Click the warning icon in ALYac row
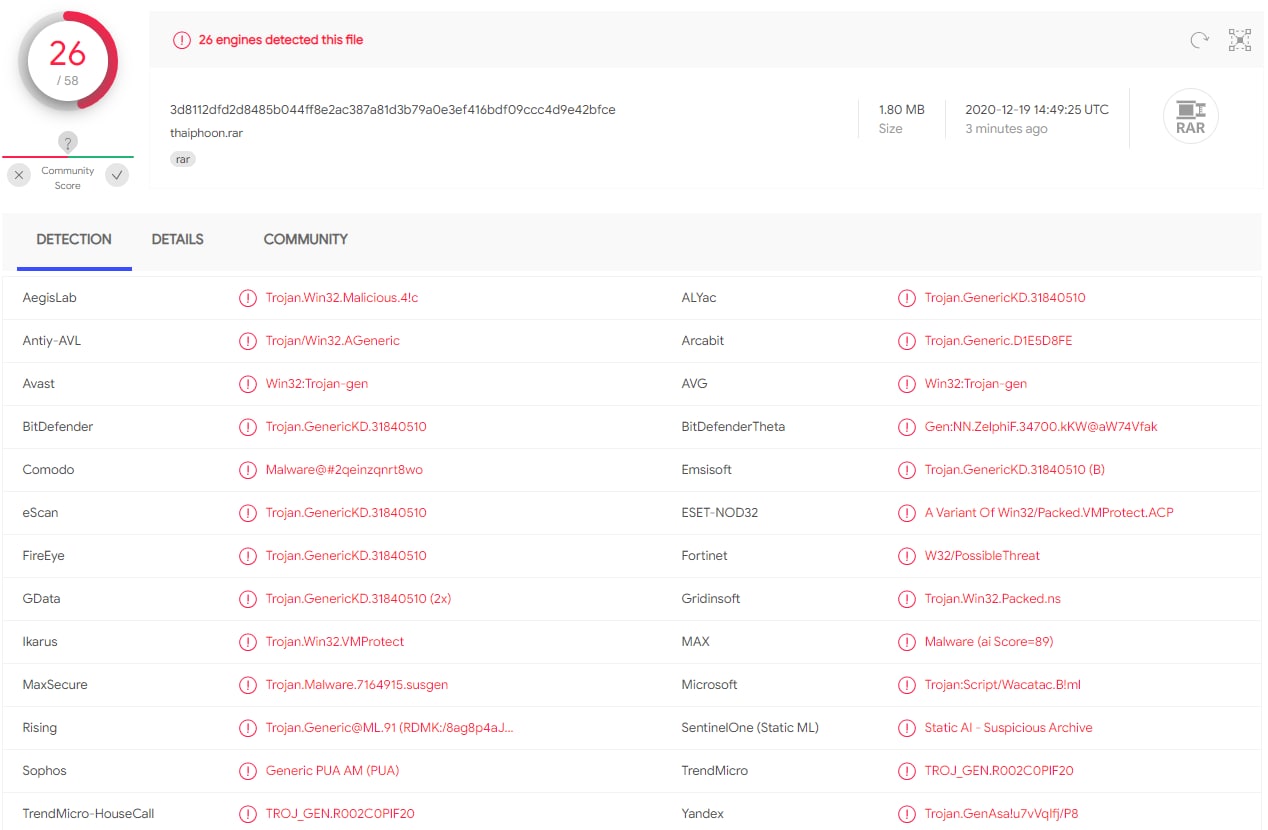 [906, 298]
